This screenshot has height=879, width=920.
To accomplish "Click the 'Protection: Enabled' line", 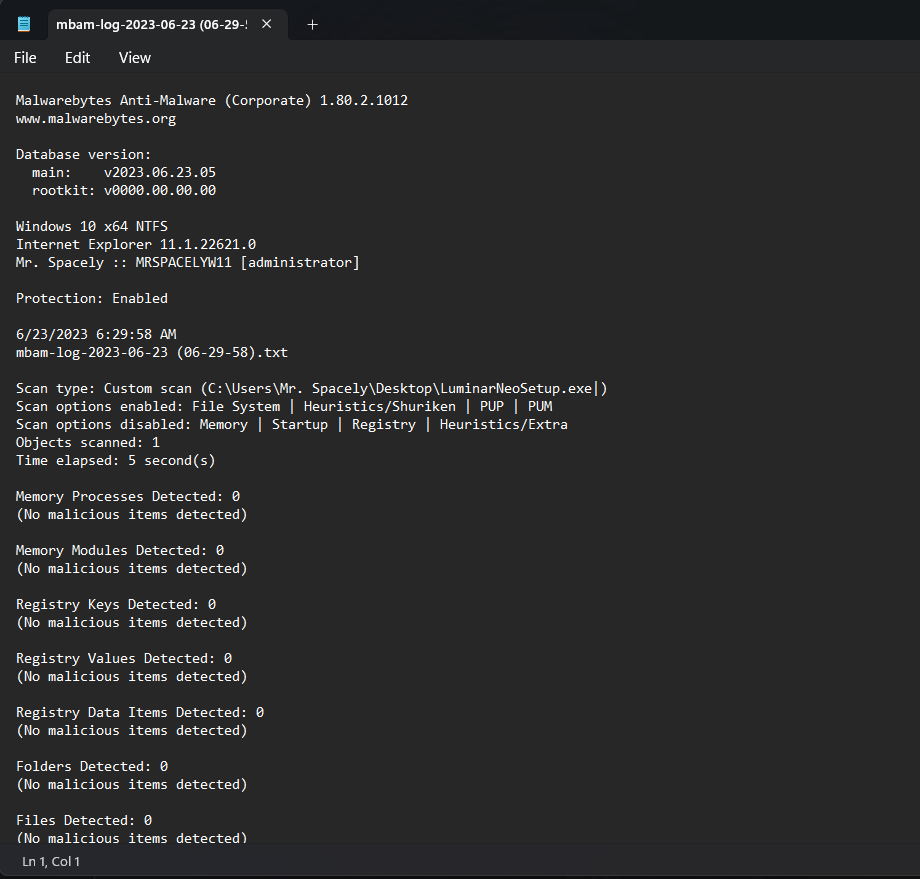I will coord(92,298).
